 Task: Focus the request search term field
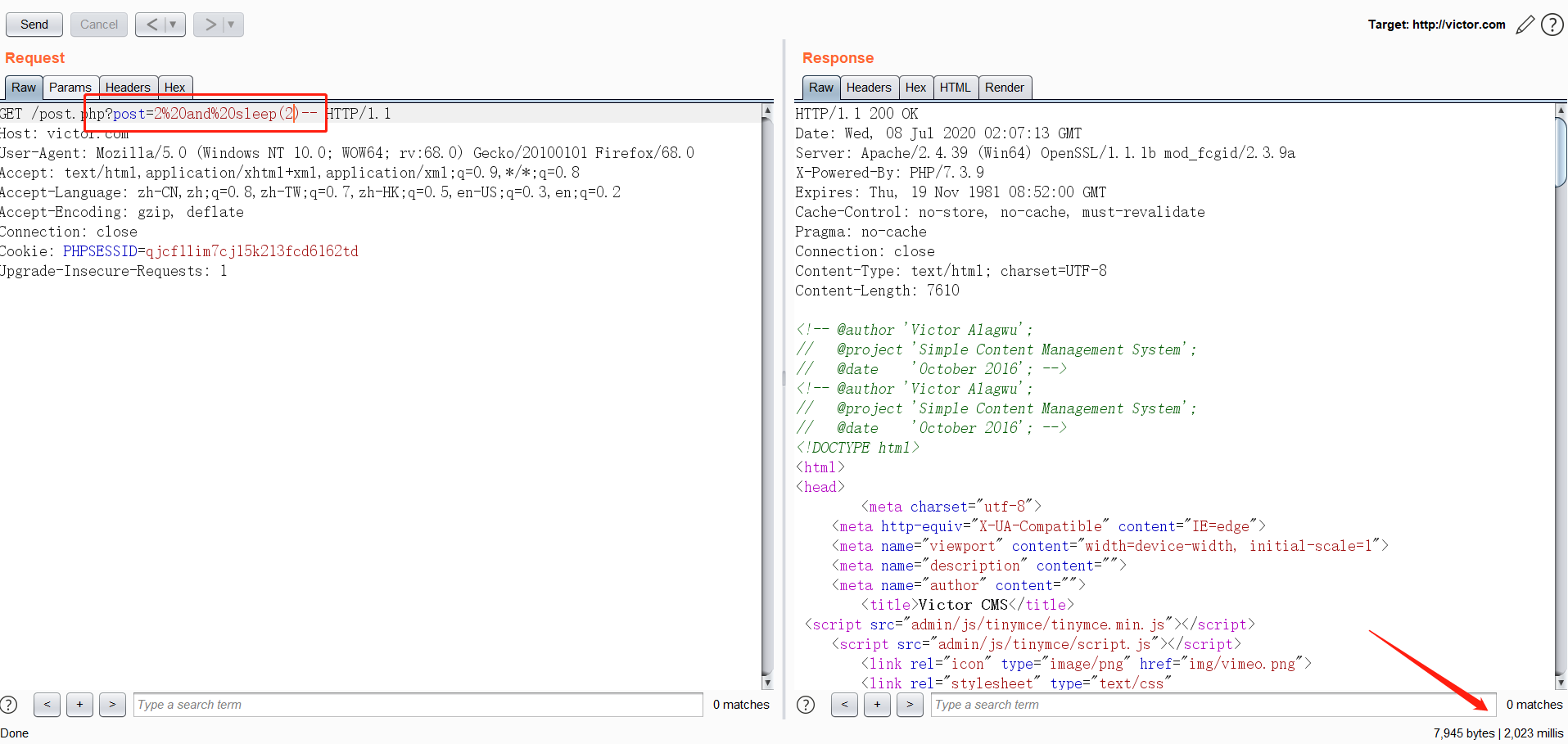[x=418, y=705]
